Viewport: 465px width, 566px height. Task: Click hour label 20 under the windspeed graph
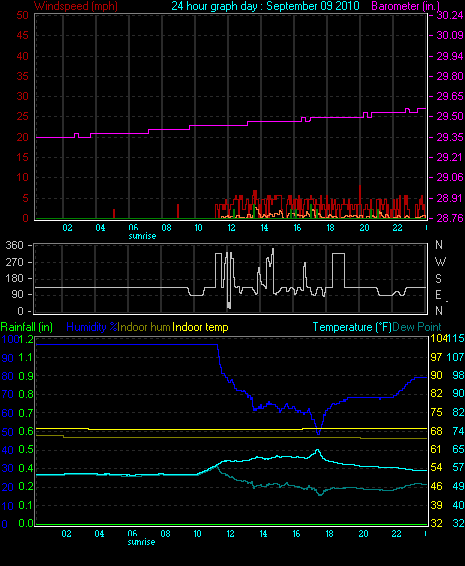[x=364, y=228]
